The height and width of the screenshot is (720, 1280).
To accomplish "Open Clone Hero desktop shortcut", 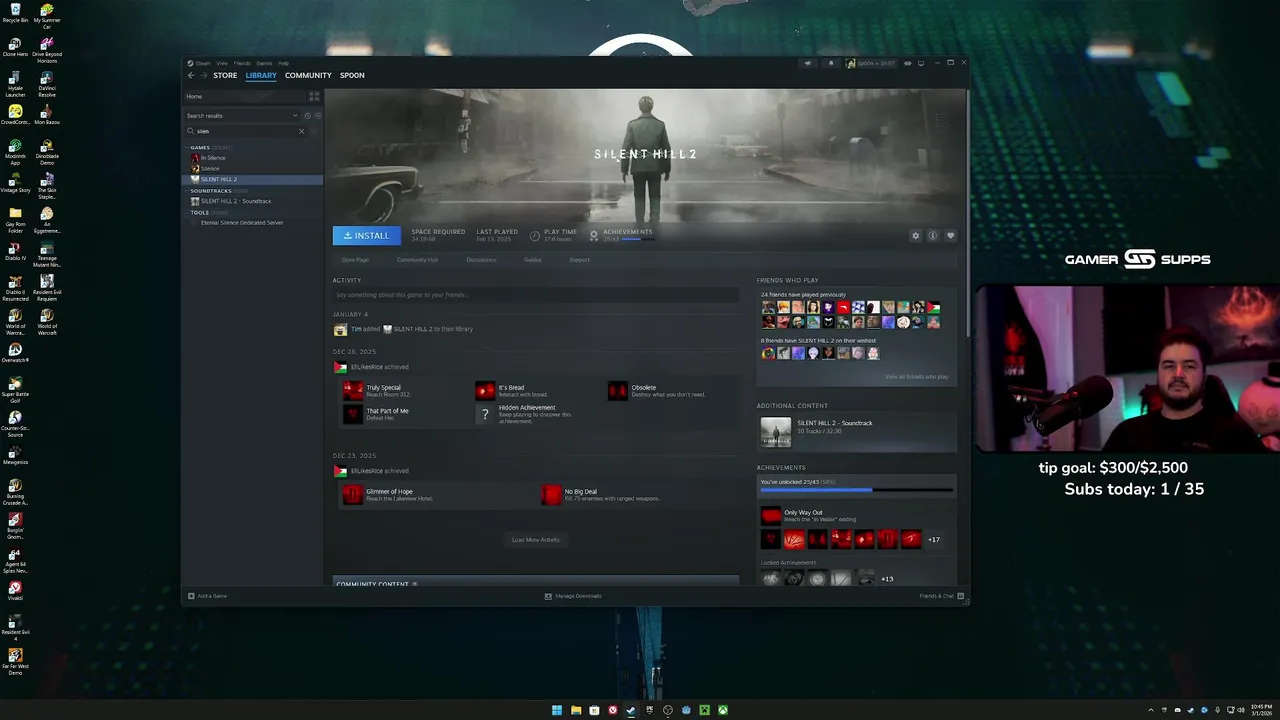I will 15,47.
